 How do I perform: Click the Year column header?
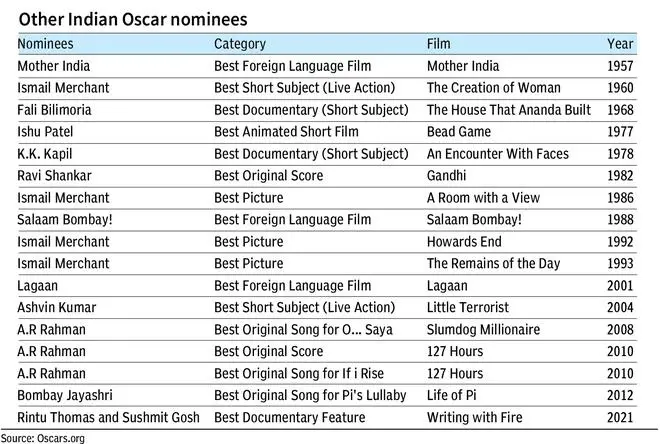[620, 44]
